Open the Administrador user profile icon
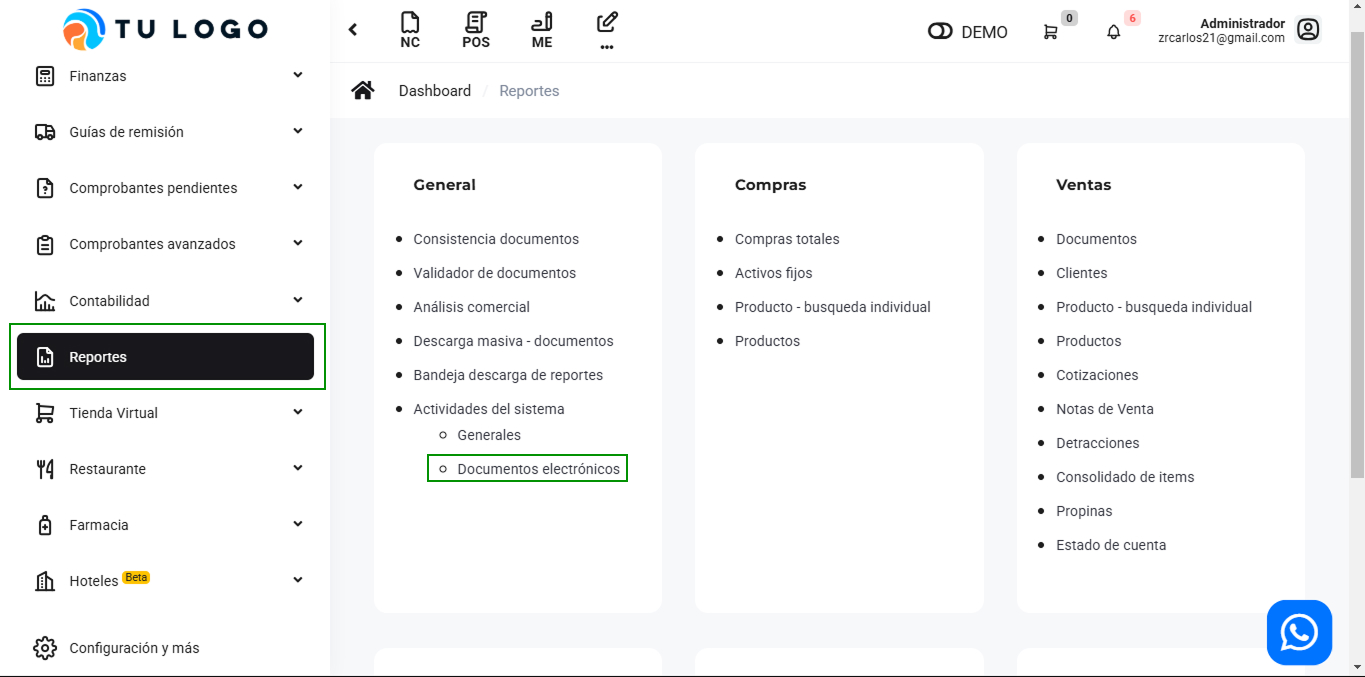Image resolution: width=1365 pixels, height=677 pixels. pos(1308,30)
